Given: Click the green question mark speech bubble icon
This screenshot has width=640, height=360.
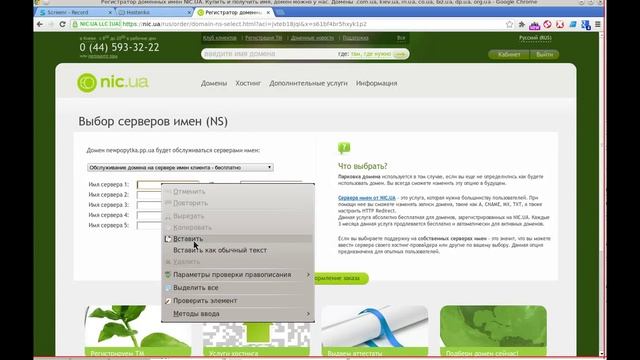Looking at the screenshot, I should (x=344, y=148).
